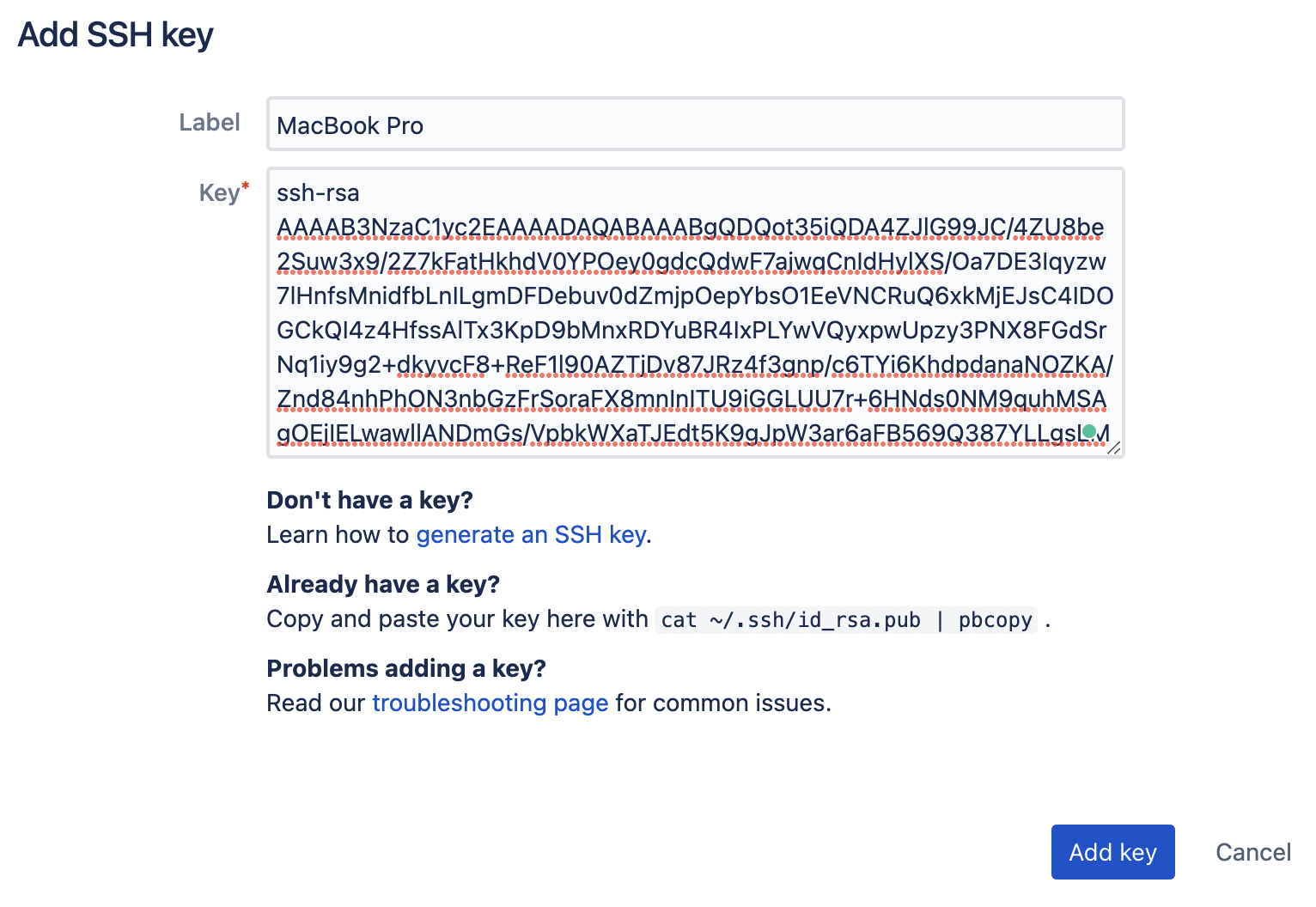Click the "Add SSH key" page heading
The width and height of the screenshot is (1316, 907).
click(116, 34)
